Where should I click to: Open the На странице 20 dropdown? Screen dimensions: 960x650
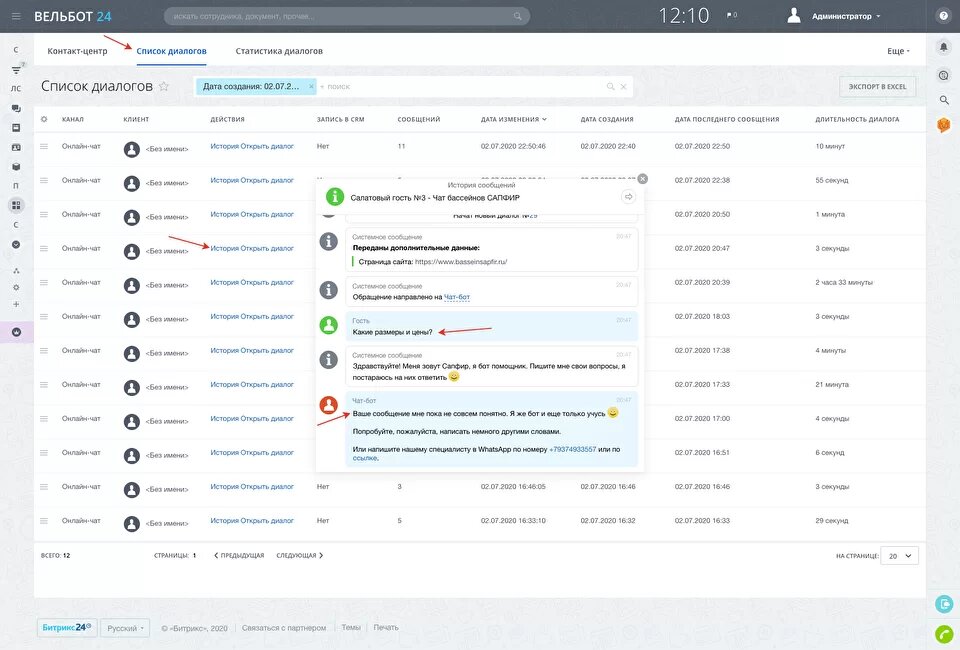coord(899,556)
